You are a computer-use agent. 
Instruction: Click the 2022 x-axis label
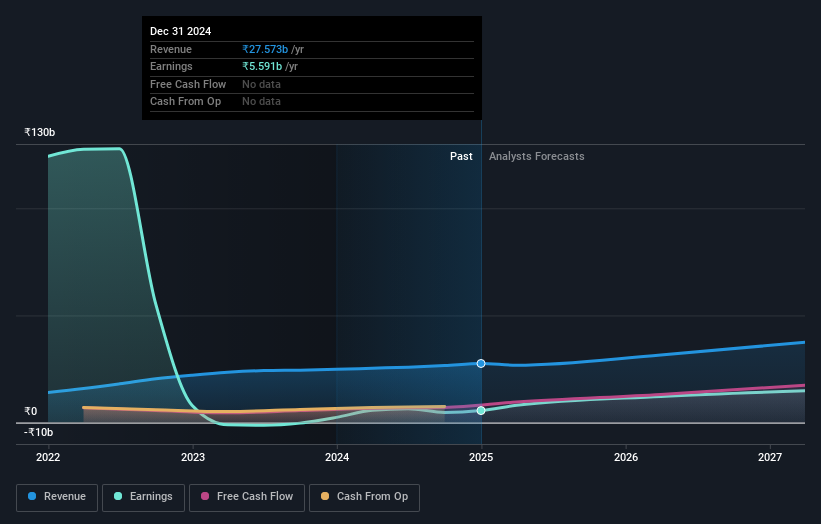tap(48, 458)
